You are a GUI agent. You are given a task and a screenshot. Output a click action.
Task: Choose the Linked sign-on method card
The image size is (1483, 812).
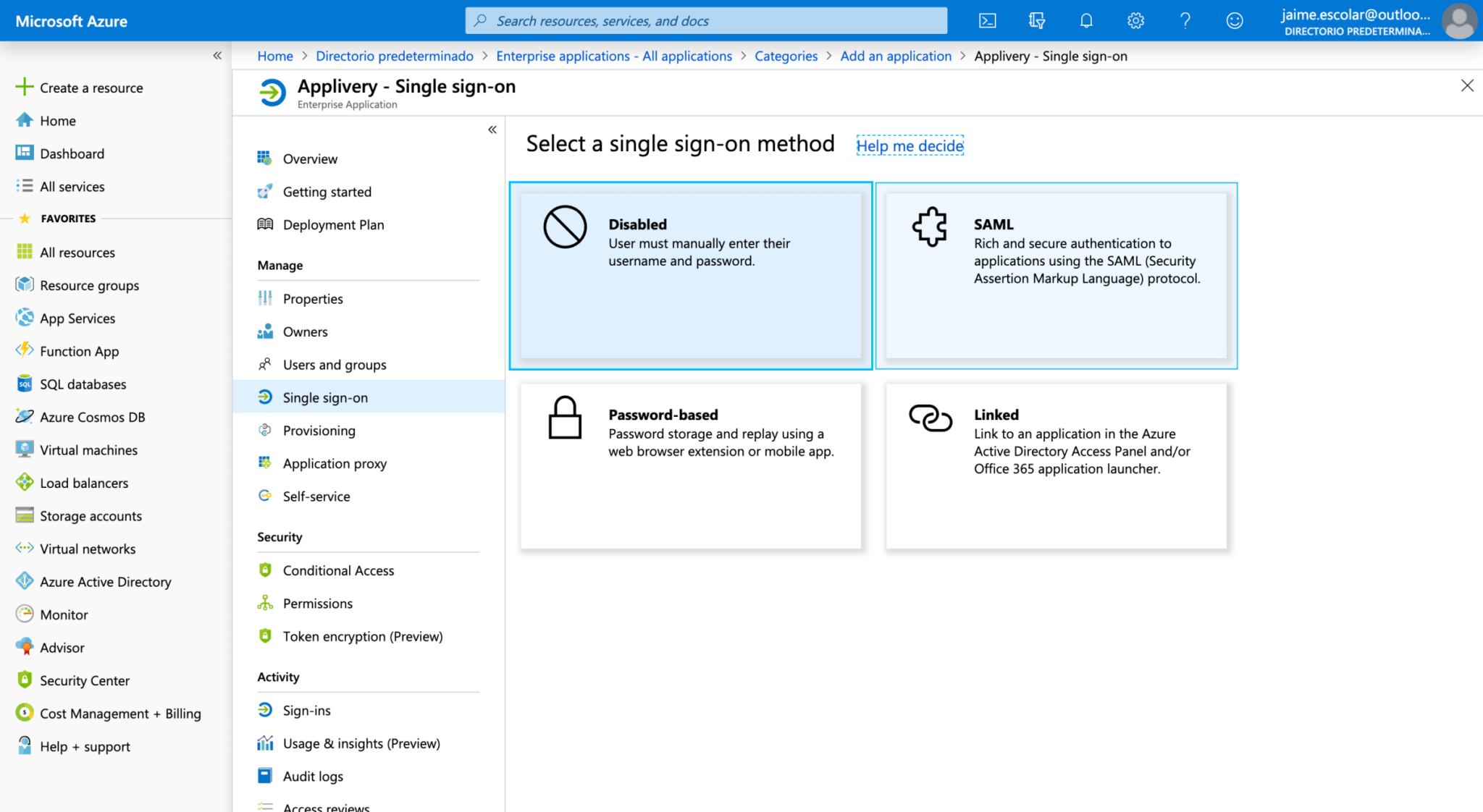point(1056,466)
